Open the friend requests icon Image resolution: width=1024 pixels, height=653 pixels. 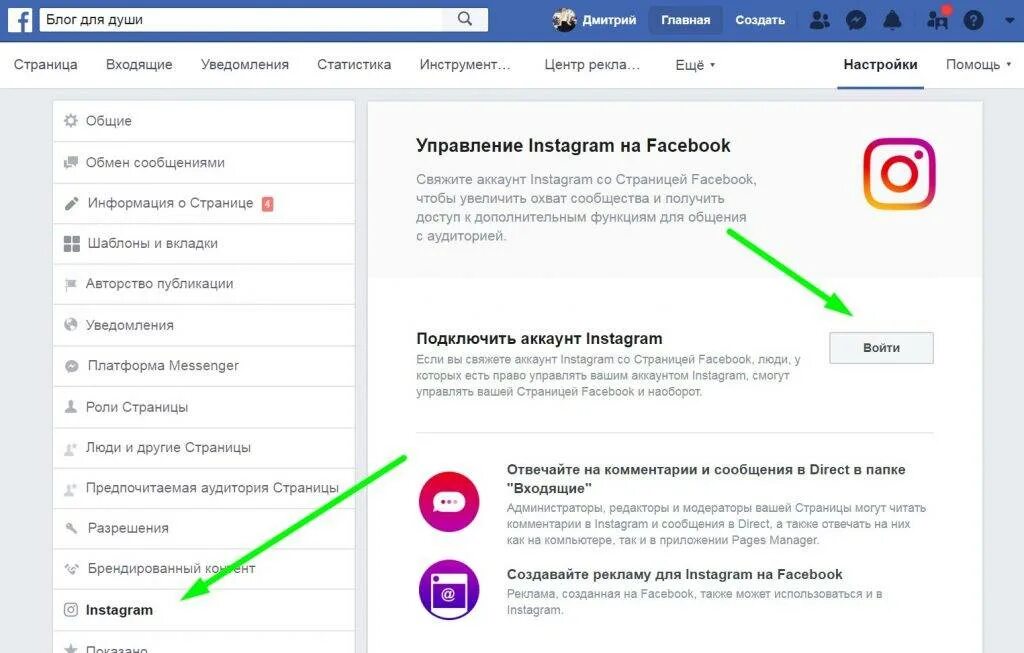(x=820, y=20)
